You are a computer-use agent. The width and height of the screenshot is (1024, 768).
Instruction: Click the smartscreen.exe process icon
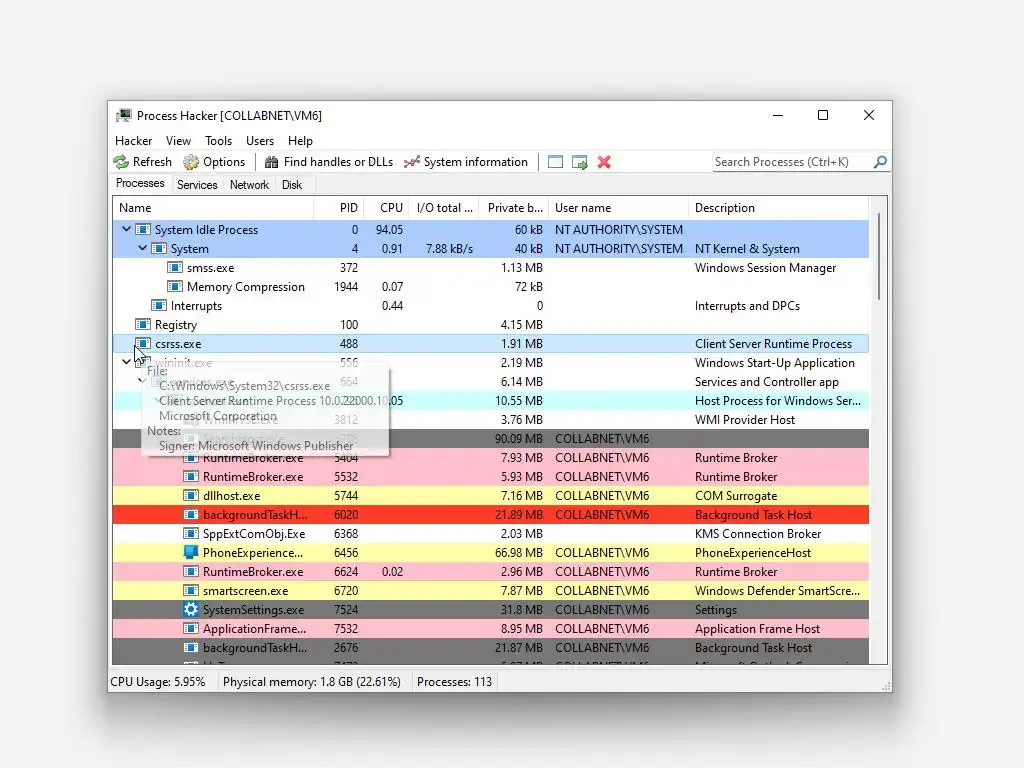coord(191,590)
